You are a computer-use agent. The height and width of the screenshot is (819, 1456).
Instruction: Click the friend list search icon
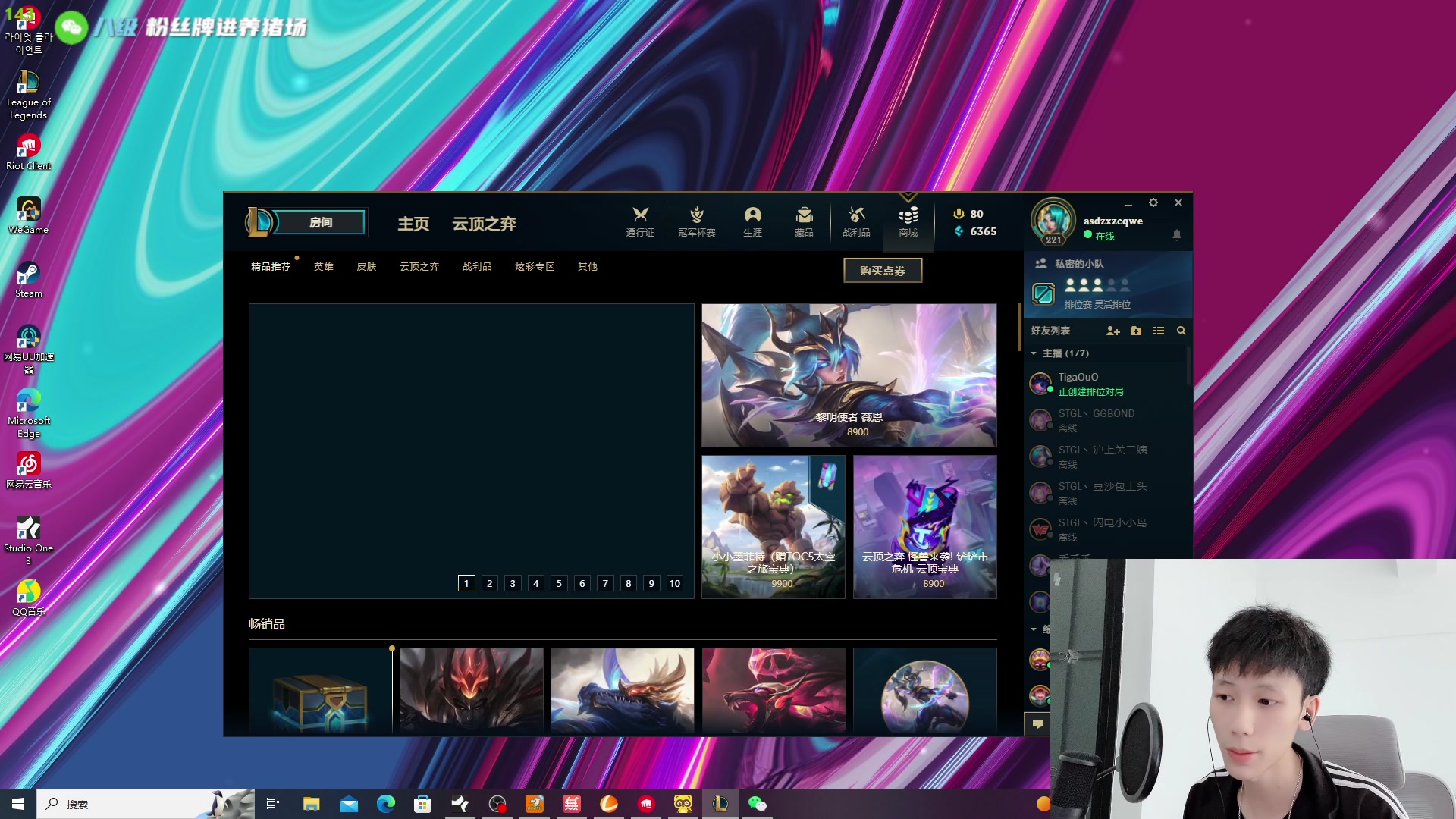tap(1181, 331)
